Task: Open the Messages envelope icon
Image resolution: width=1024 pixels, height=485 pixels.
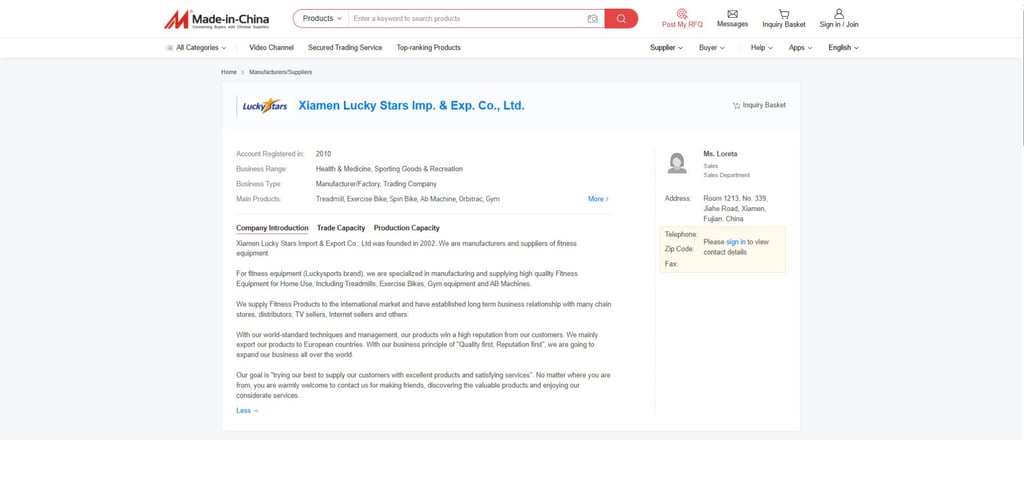Action: (x=732, y=18)
